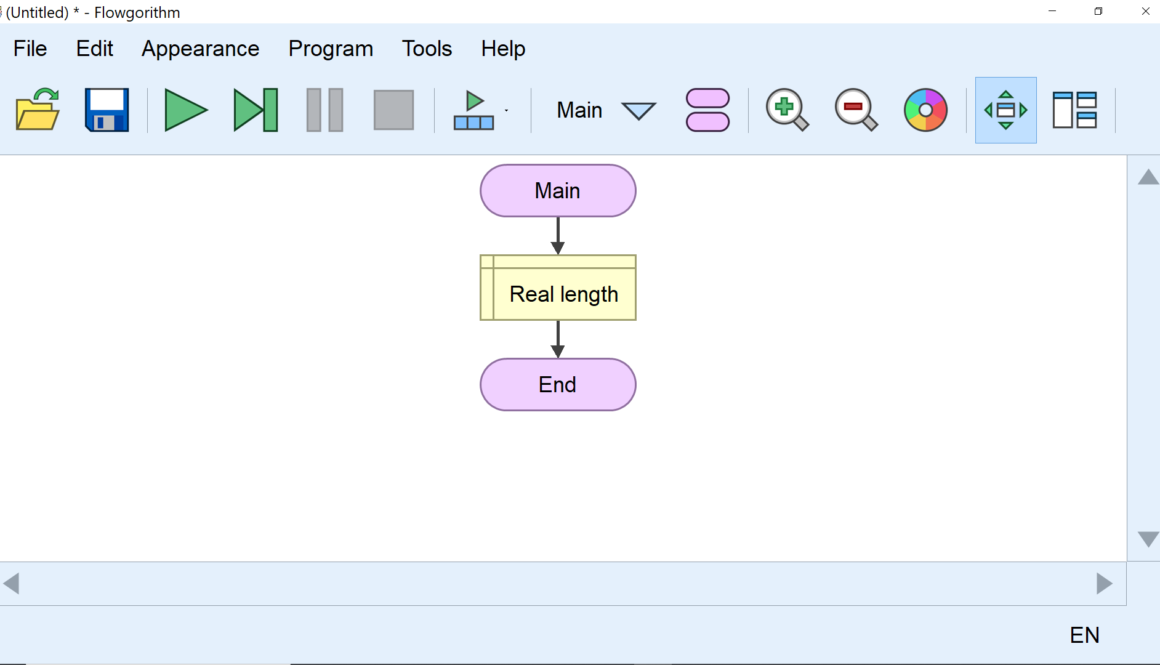1160x665 pixels.
Task: Open a file with the folder icon
Action: 38,109
